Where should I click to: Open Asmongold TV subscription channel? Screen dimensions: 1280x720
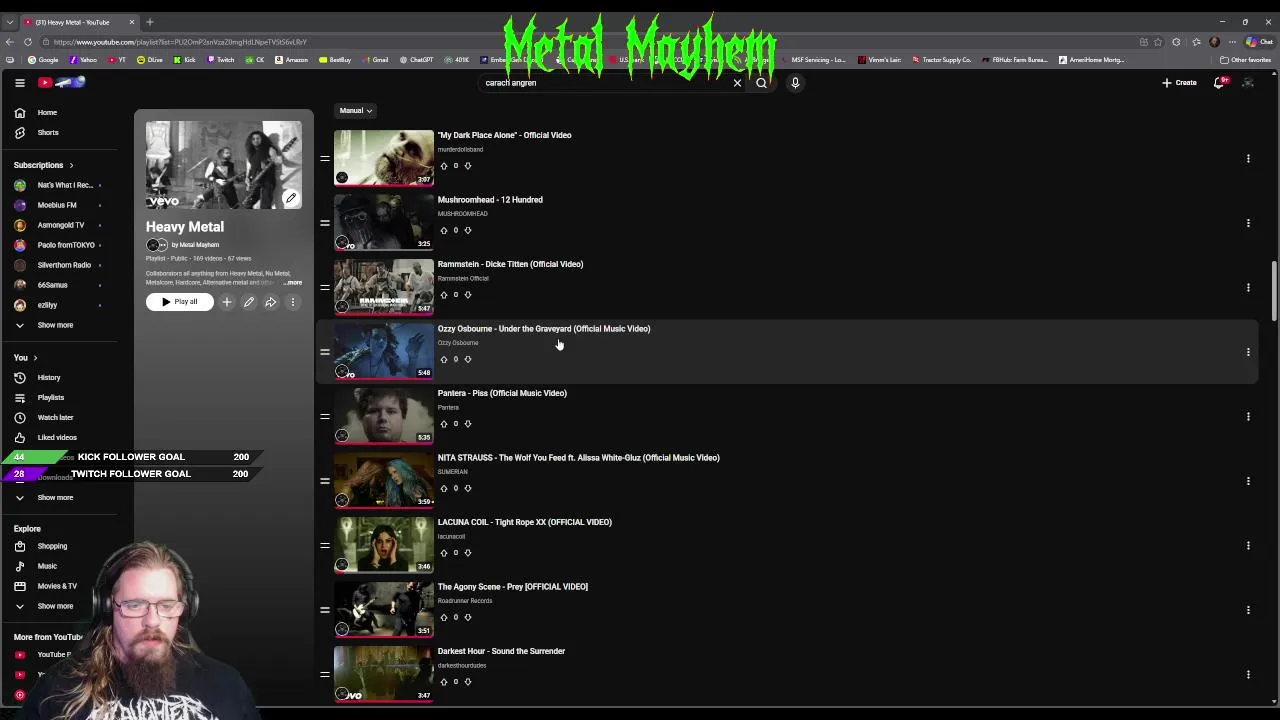60,225
